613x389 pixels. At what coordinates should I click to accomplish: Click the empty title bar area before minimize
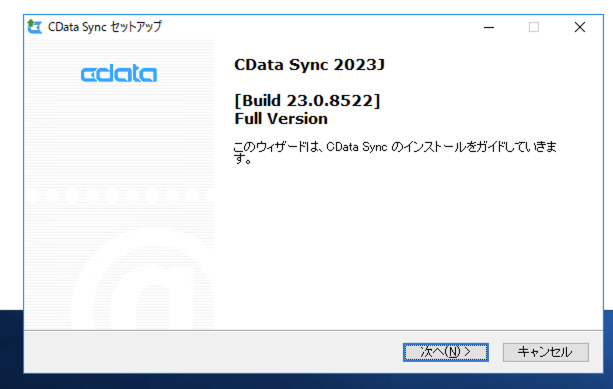pyautogui.click(x=313, y=27)
